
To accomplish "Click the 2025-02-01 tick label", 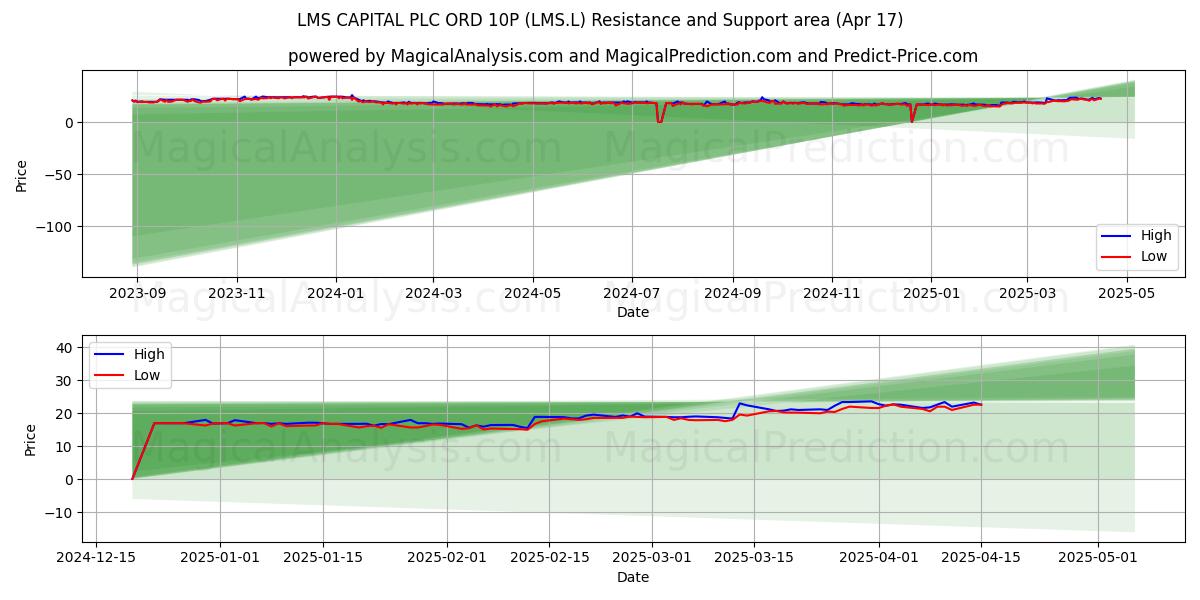I will click(x=447, y=558).
